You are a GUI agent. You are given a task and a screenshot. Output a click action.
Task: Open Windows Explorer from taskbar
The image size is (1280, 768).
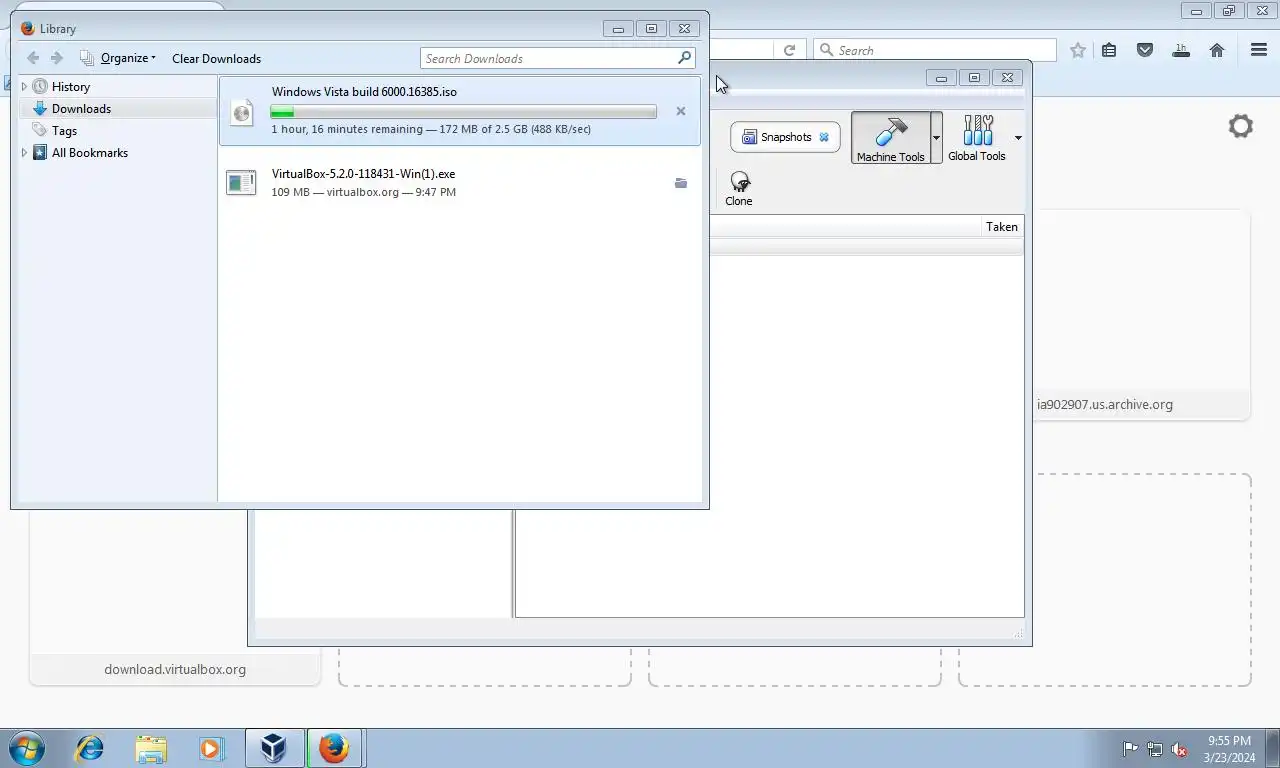coord(151,748)
